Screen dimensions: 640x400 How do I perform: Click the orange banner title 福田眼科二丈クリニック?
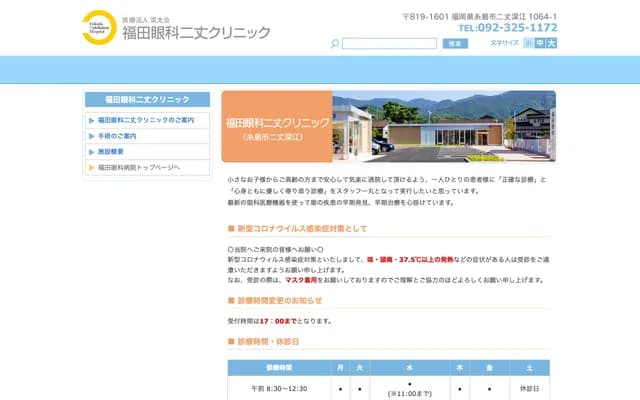(x=278, y=122)
